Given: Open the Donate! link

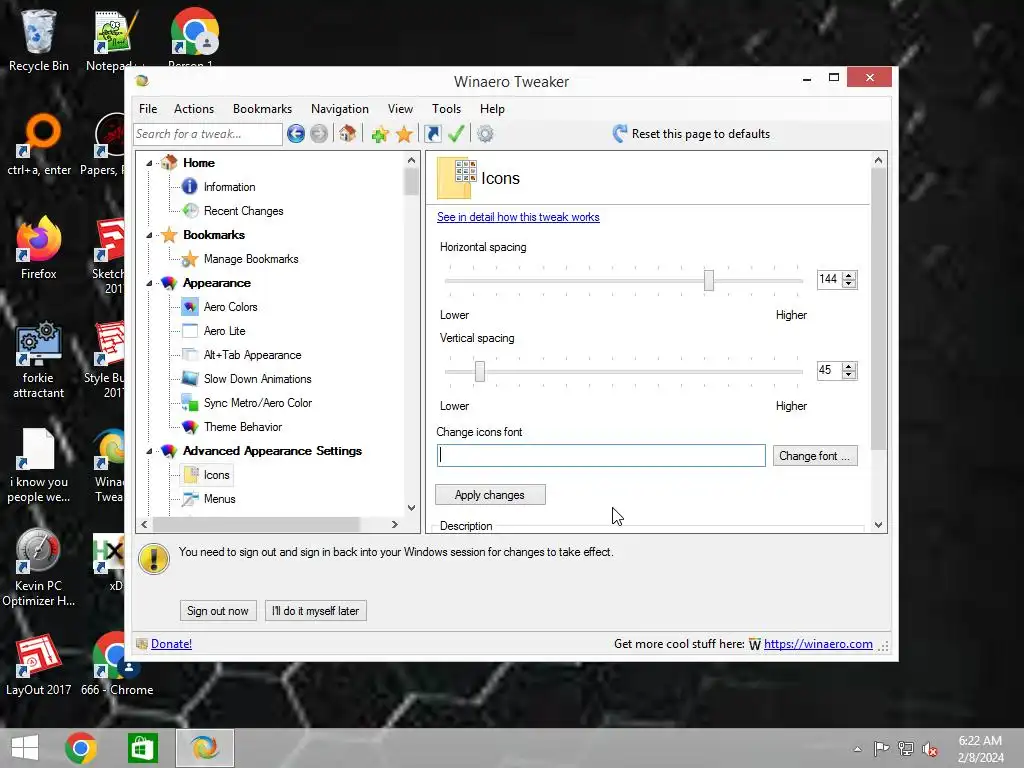Looking at the screenshot, I should click(171, 644).
